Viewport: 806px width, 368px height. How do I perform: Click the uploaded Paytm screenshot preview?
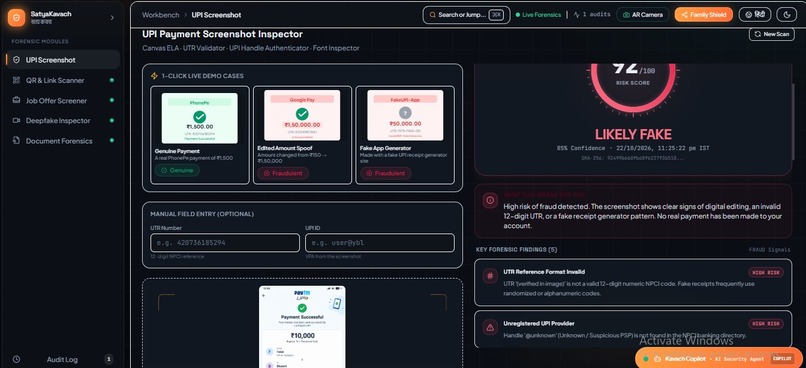point(302,327)
